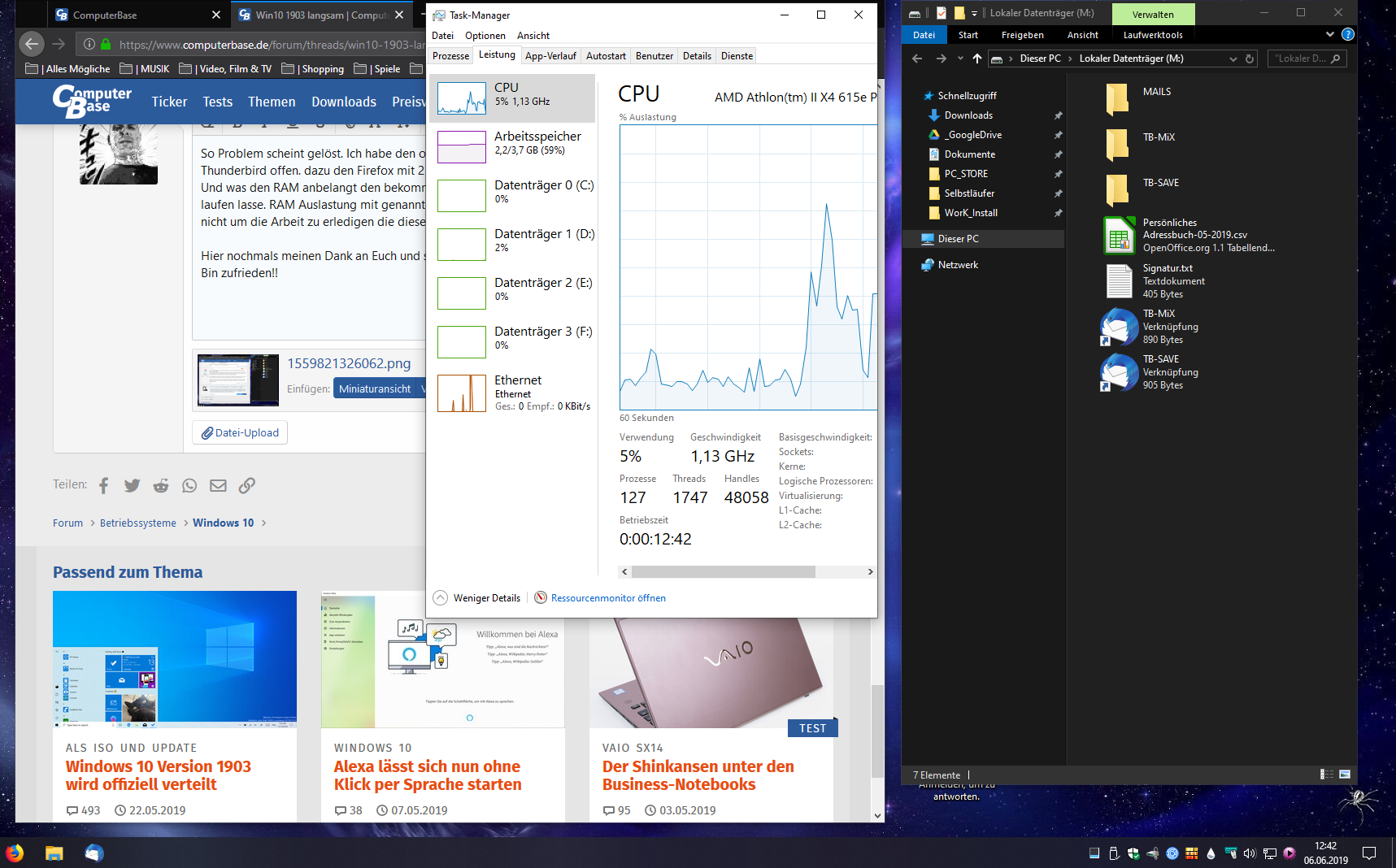Select Ethernet in performance list
Image resolution: width=1396 pixels, height=868 pixels.
click(x=513, y=393)
